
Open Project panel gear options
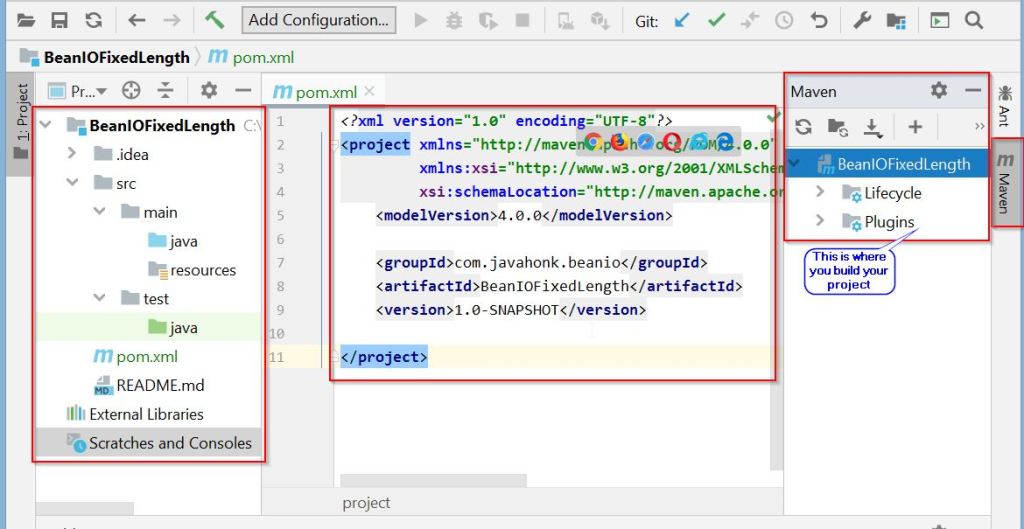click(209, 90)
